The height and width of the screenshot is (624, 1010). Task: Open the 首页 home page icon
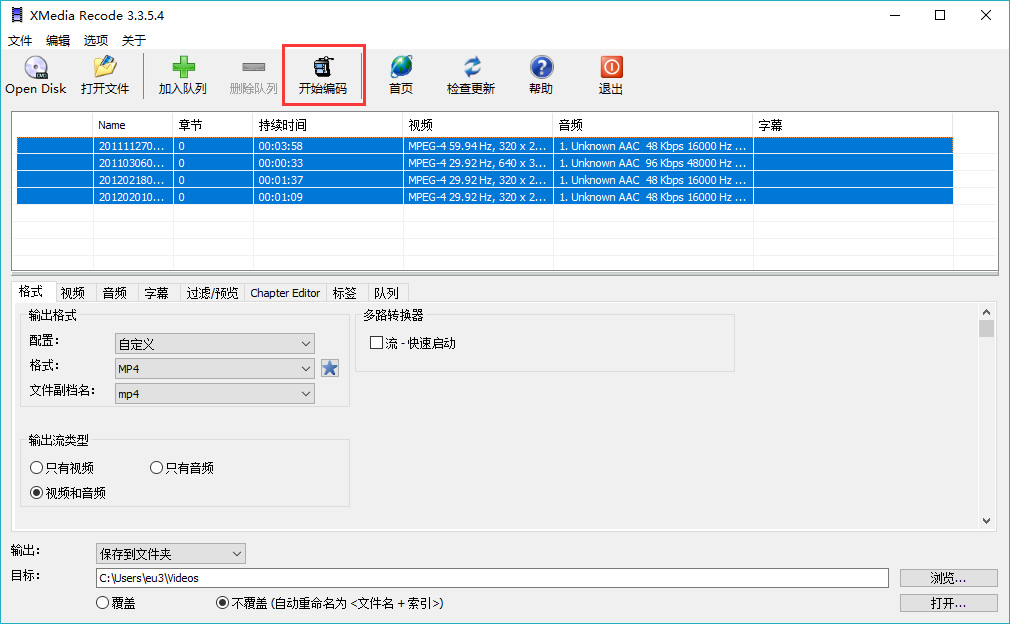[x=401, y=75]
